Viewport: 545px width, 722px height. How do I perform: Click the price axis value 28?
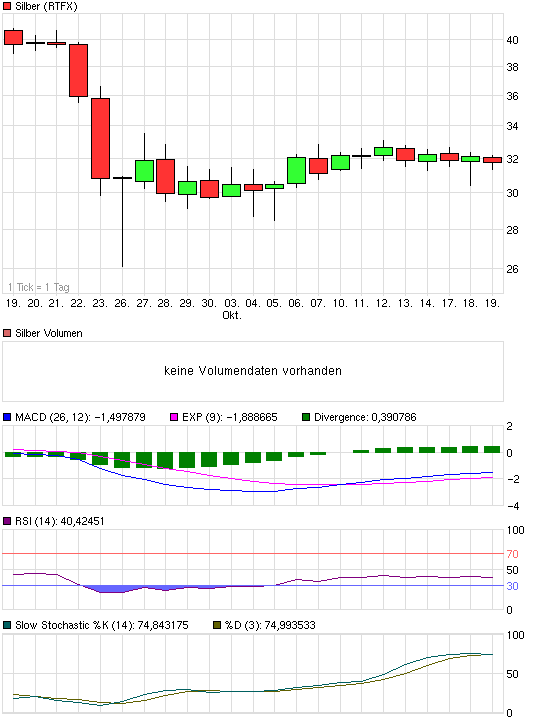pyautogui.click(x=512, y=230)
